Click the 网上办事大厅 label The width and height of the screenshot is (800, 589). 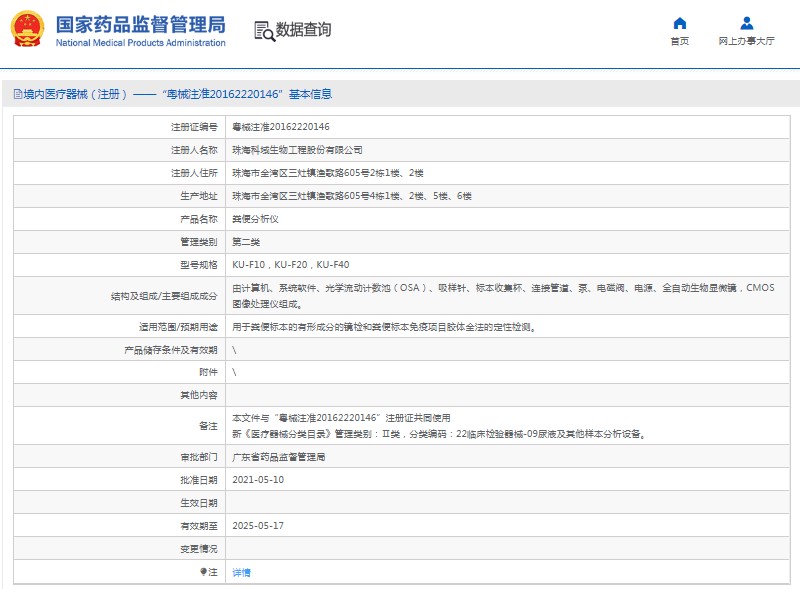tap(746, 41)
